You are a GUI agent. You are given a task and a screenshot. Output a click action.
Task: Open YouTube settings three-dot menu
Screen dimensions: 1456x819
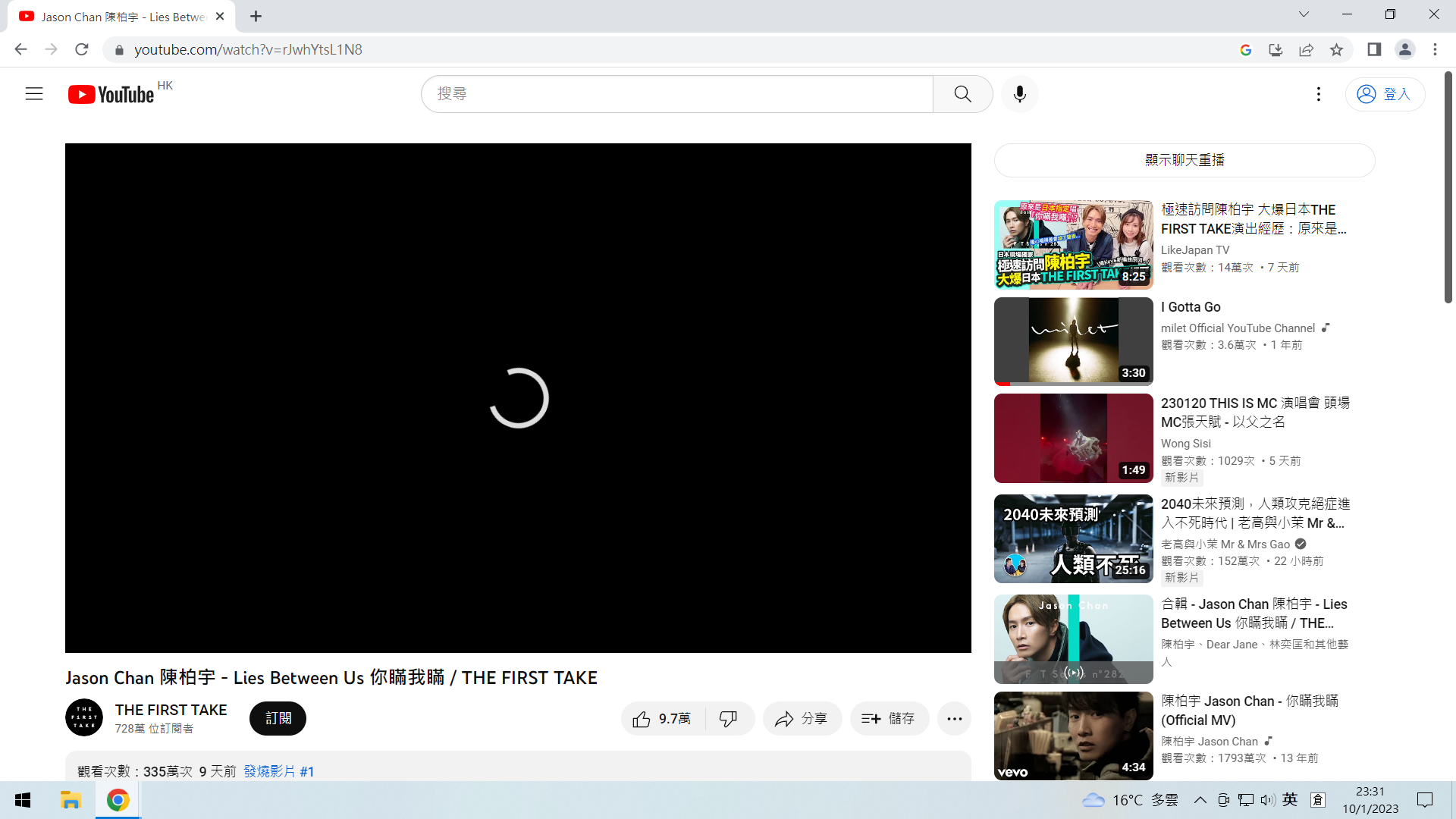click(x=1319, y=94)
